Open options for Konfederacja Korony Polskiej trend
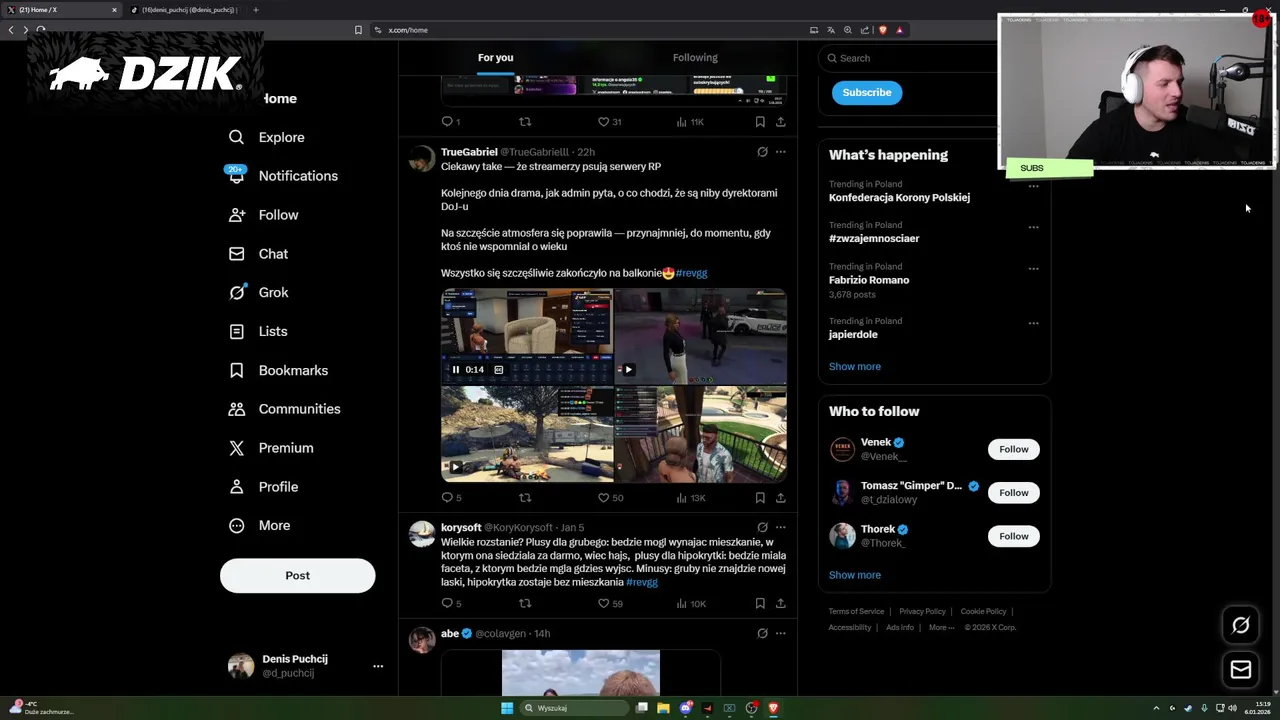 [x=1033, y=186]
